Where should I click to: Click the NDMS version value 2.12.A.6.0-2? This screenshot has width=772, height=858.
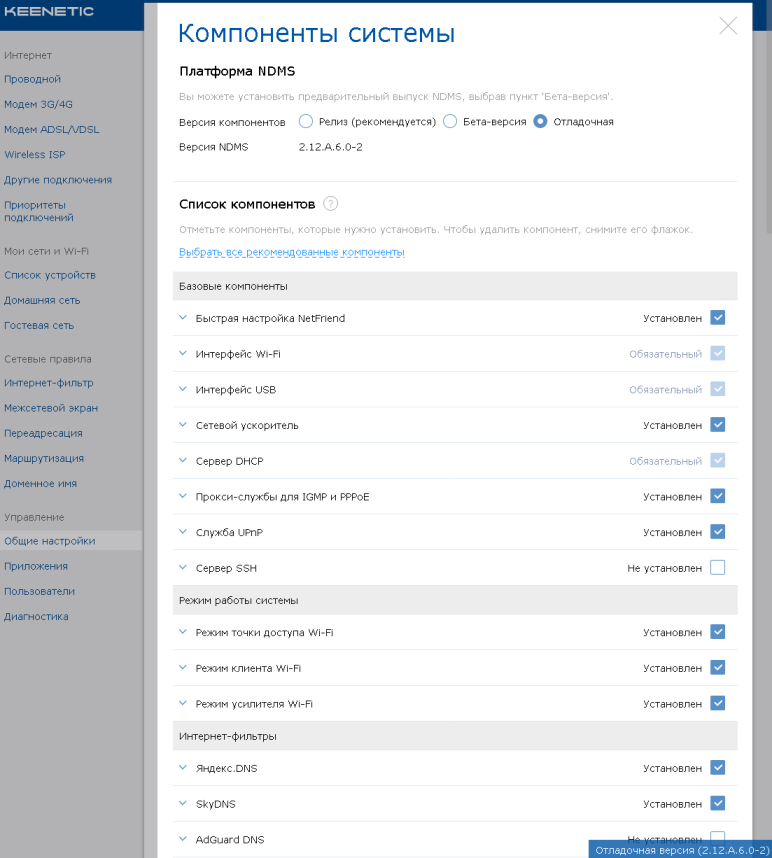pos(330,147)
